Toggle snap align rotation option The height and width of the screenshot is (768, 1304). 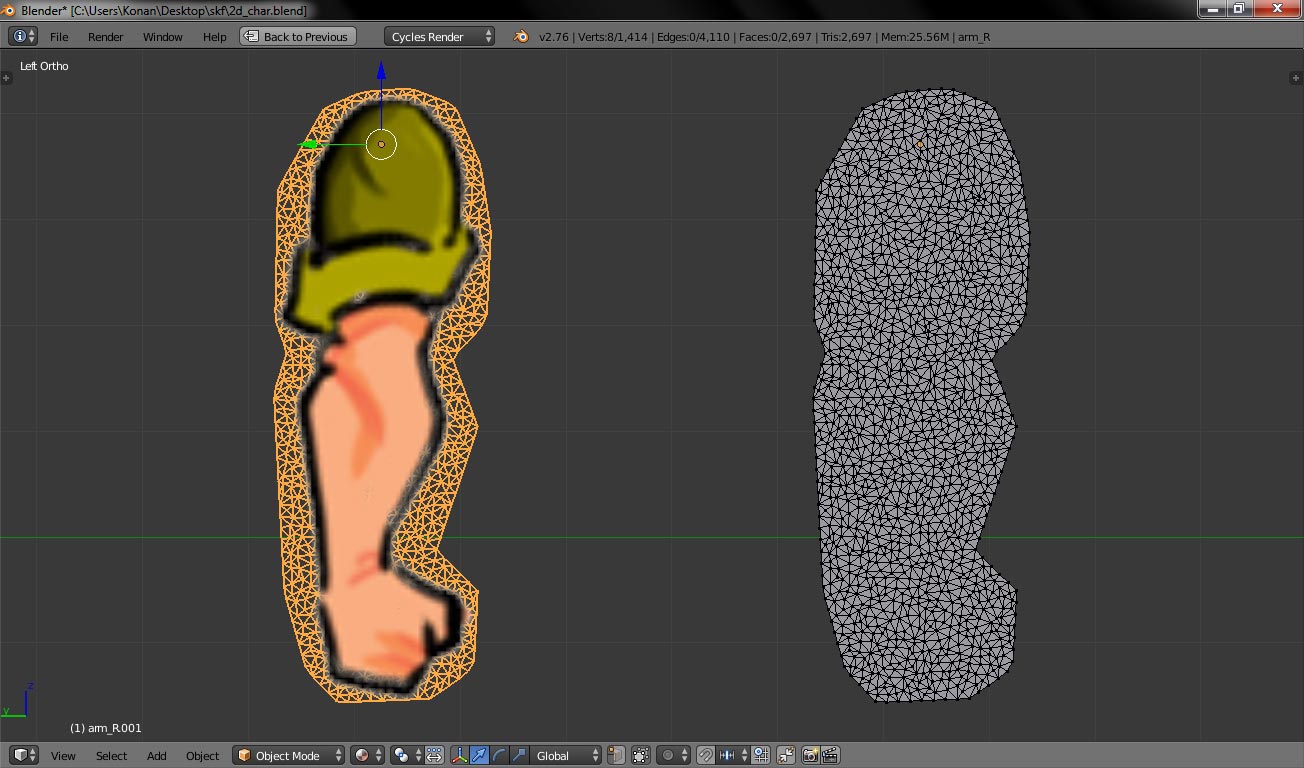(x=761, y=755)
